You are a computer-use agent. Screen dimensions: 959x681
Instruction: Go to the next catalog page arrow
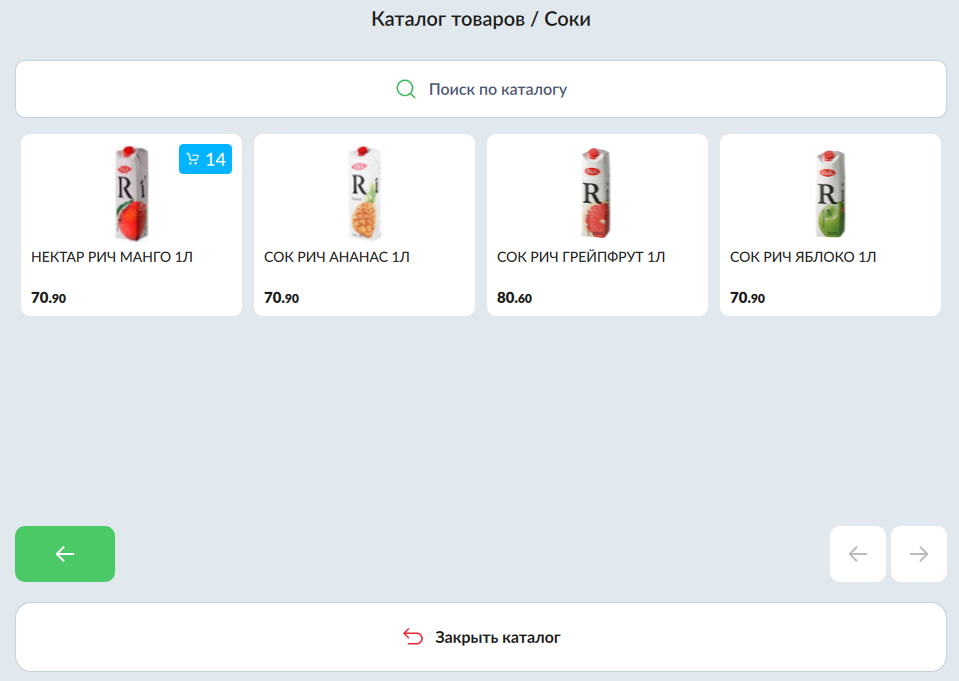point(918,554)
